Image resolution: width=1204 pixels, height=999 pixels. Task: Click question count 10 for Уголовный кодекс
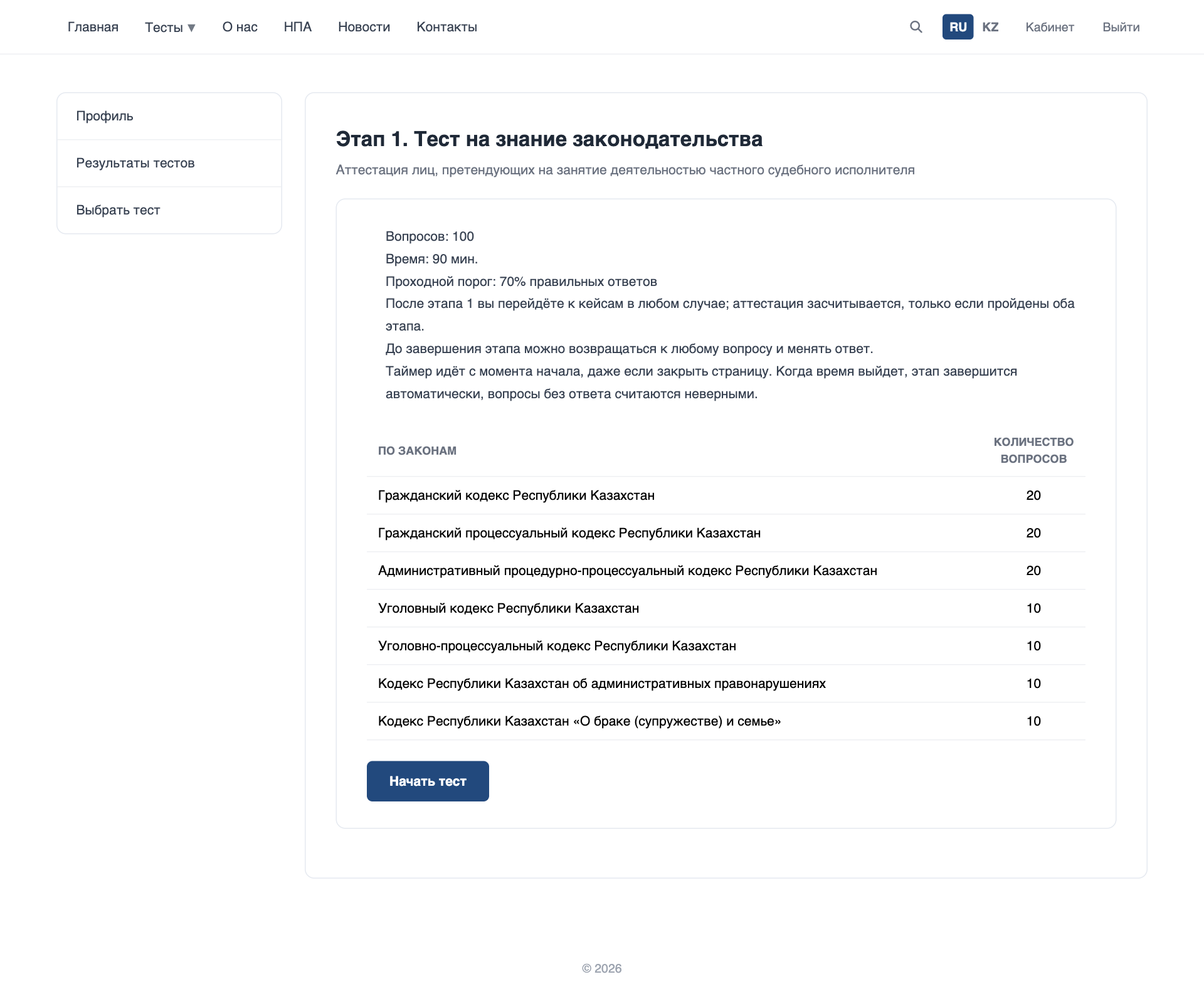coord(1033,608)
